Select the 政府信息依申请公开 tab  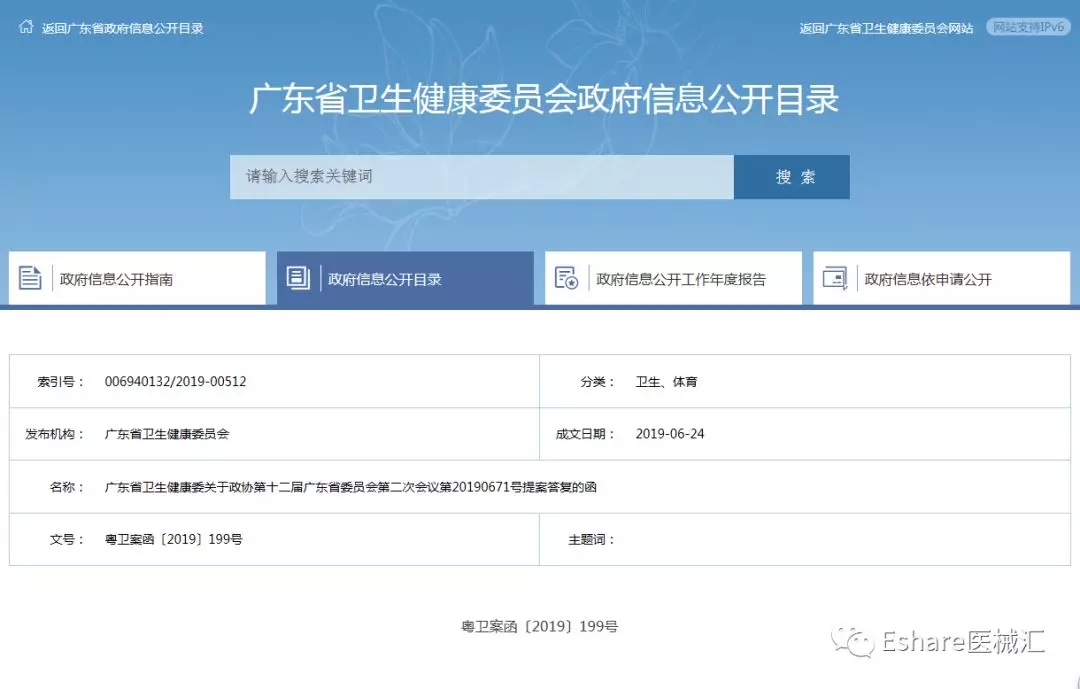[928, 280]
